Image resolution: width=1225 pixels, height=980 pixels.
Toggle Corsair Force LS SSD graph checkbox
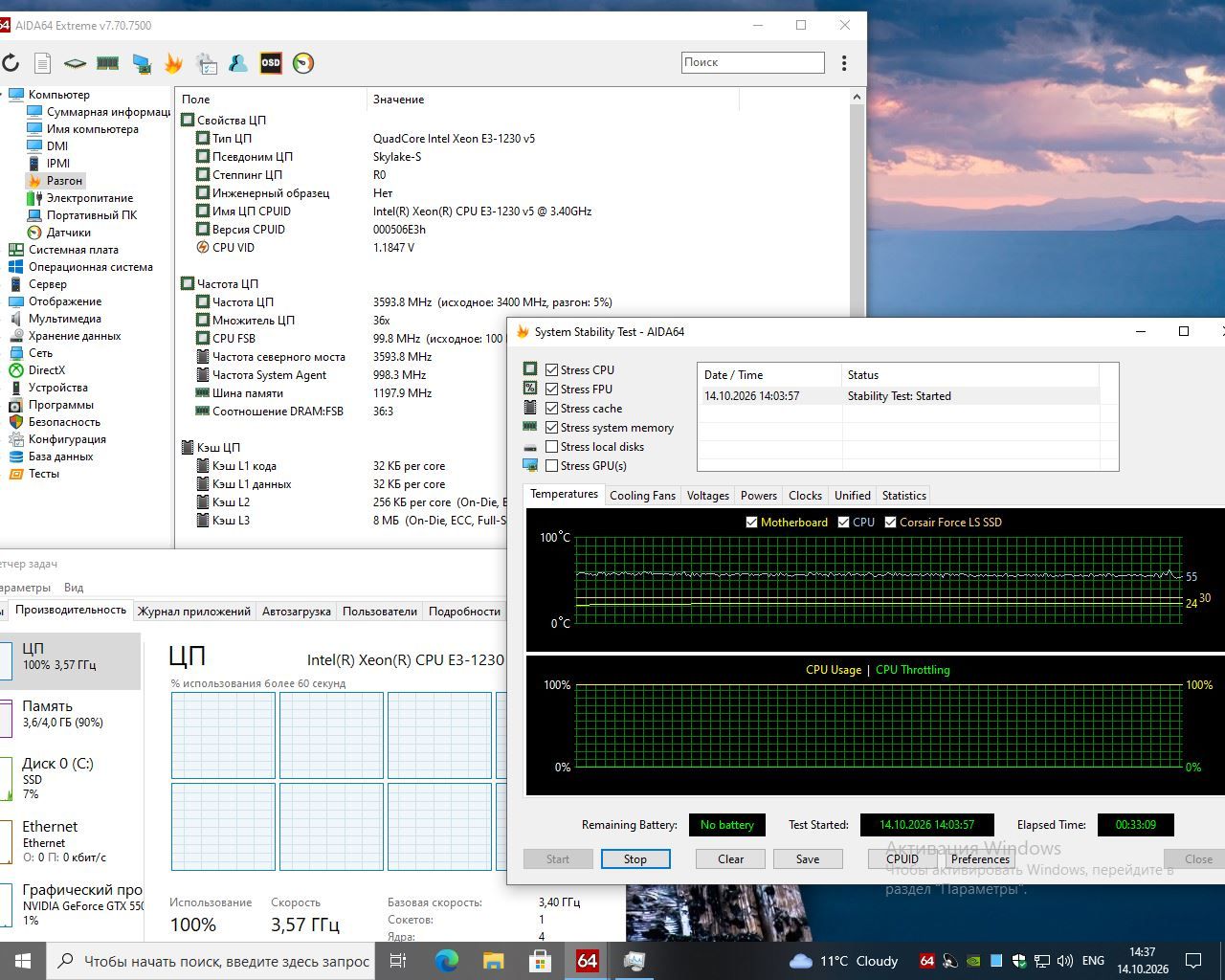[890, 522]
